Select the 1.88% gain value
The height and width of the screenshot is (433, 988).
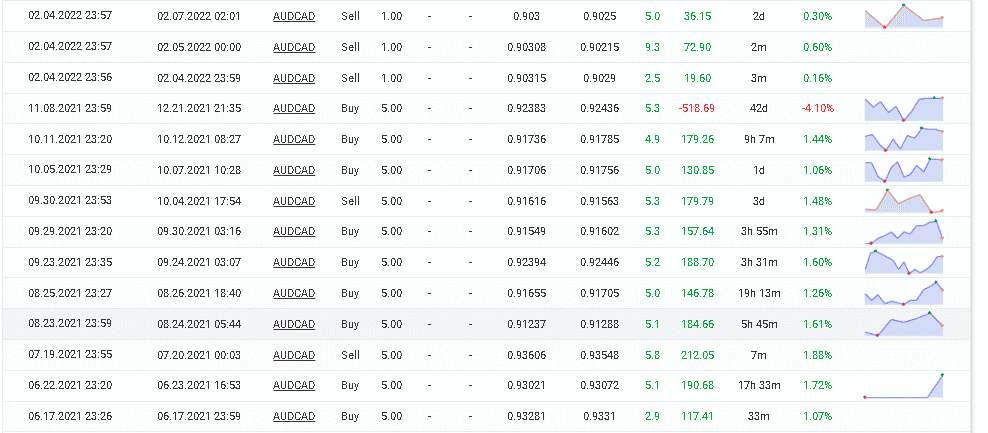(x=817, y=355)
